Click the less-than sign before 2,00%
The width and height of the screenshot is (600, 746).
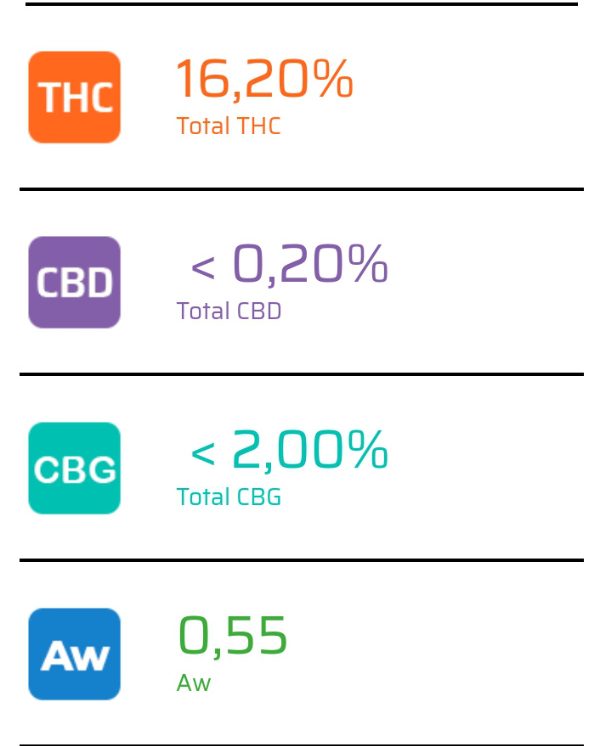203,453
